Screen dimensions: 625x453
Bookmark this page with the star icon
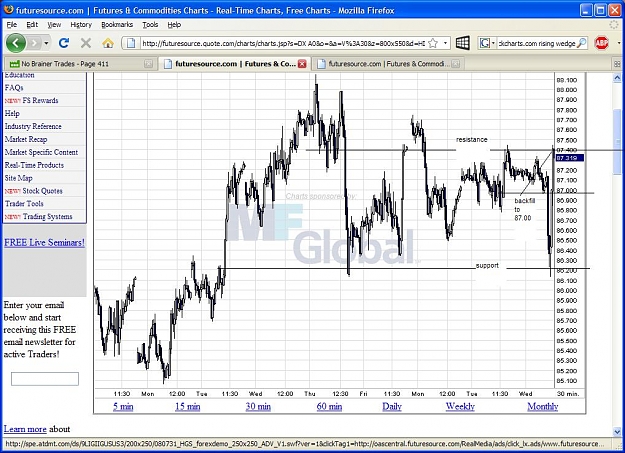point(433,43)
